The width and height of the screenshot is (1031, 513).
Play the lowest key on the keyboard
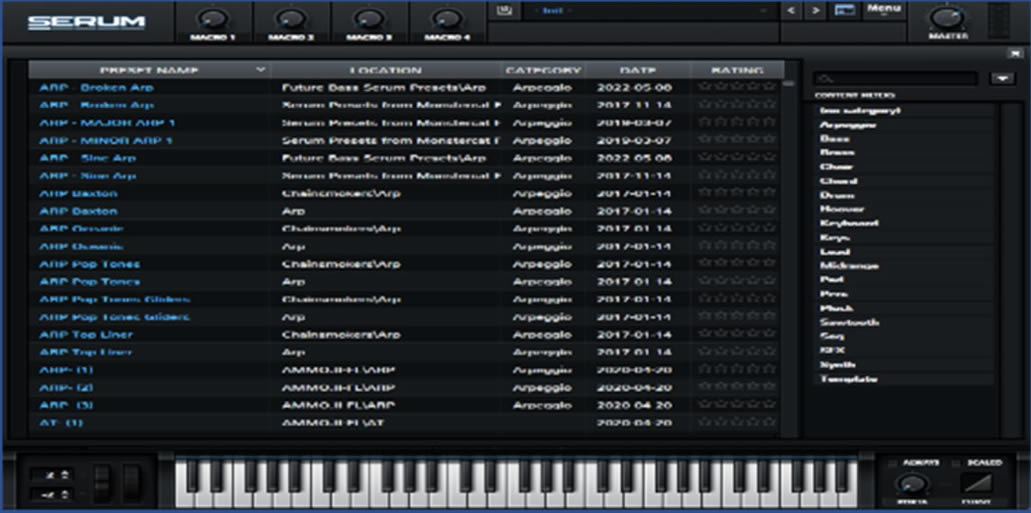[x=183, y=500]
